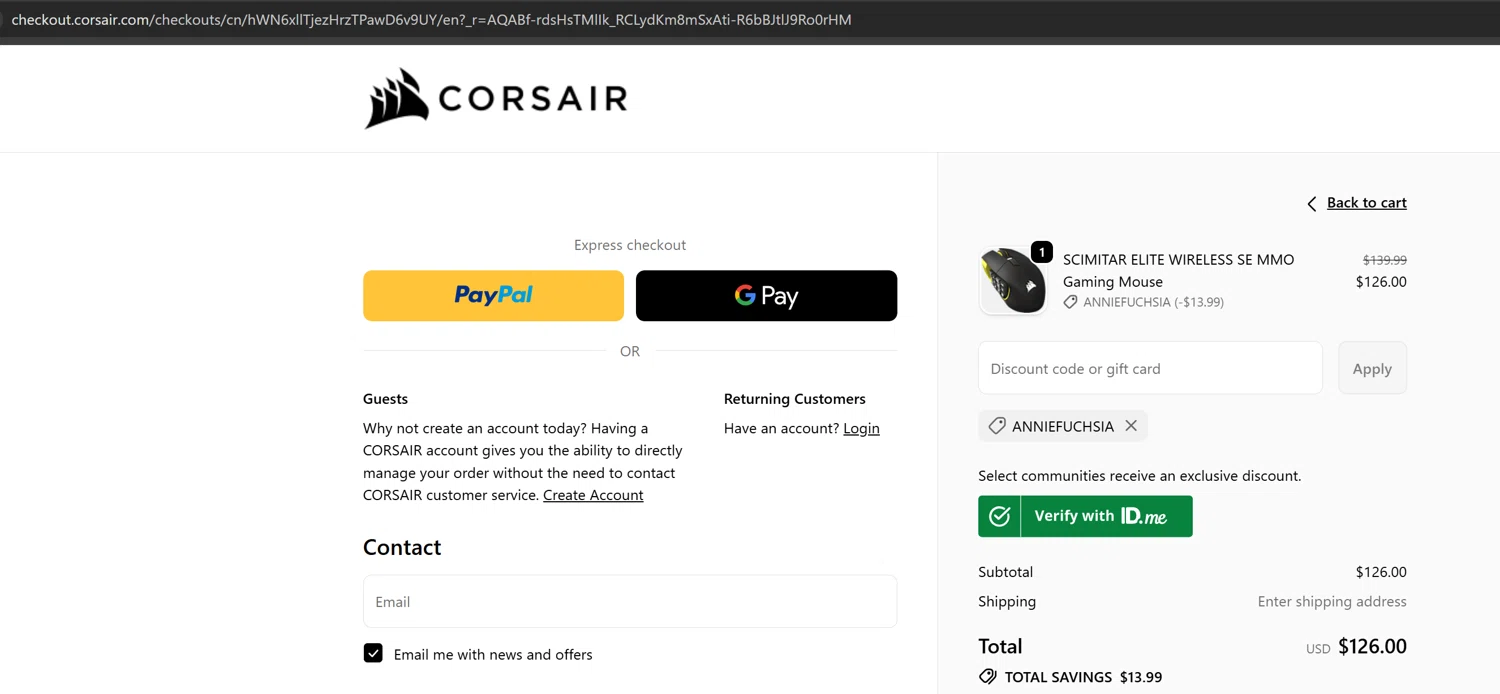Click the USD $126.00 total amount

[1356, 647]
